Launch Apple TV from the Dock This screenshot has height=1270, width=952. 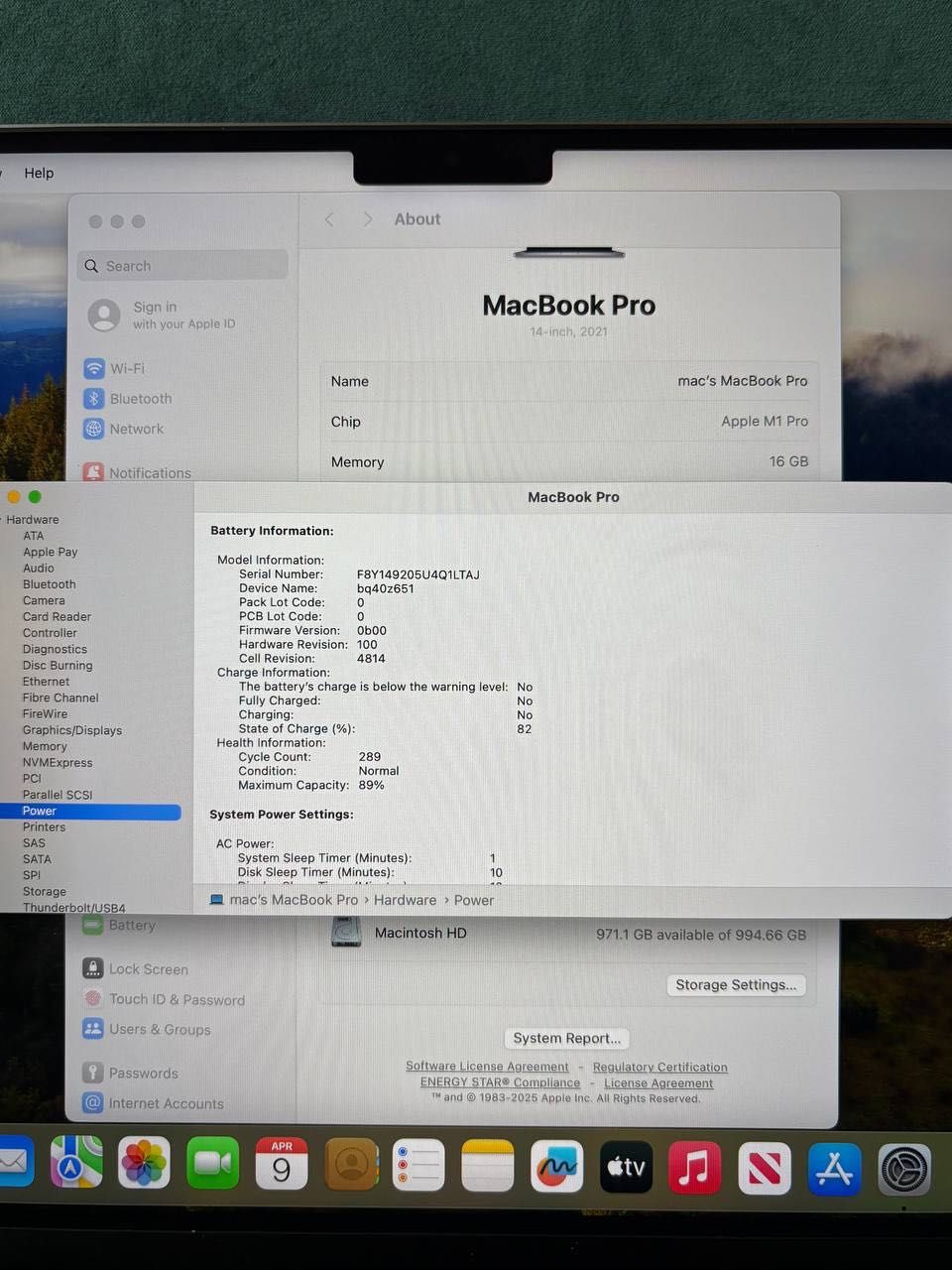[x=627, y=1167]
